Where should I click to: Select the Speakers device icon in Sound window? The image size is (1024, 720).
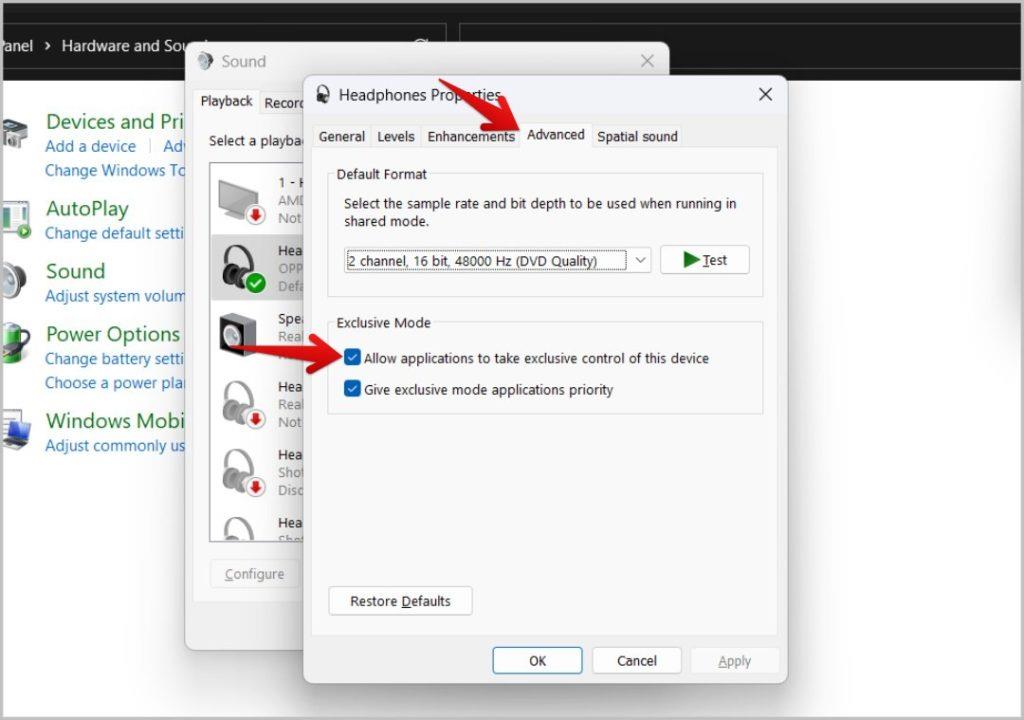238,335
